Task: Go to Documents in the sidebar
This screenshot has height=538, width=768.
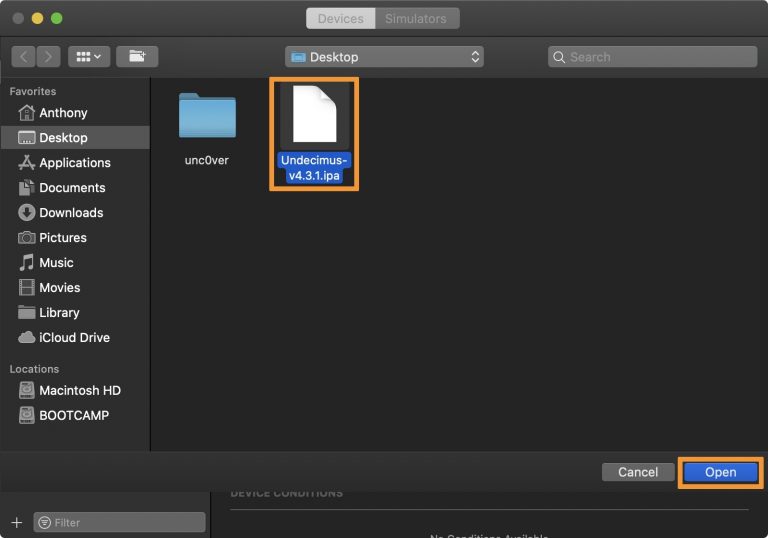Action: (x=75, y=188)
